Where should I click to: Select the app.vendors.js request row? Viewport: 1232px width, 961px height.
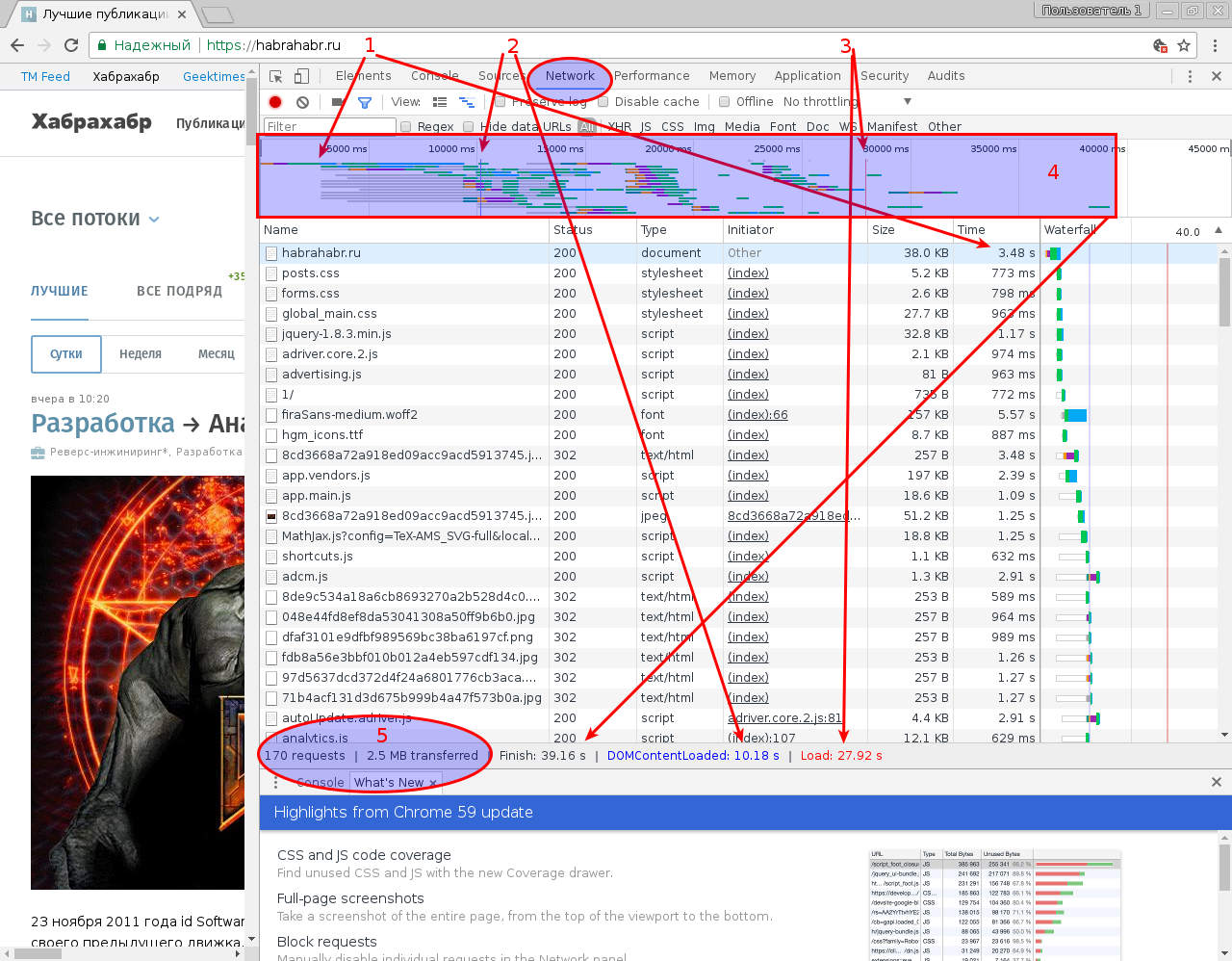650,476
